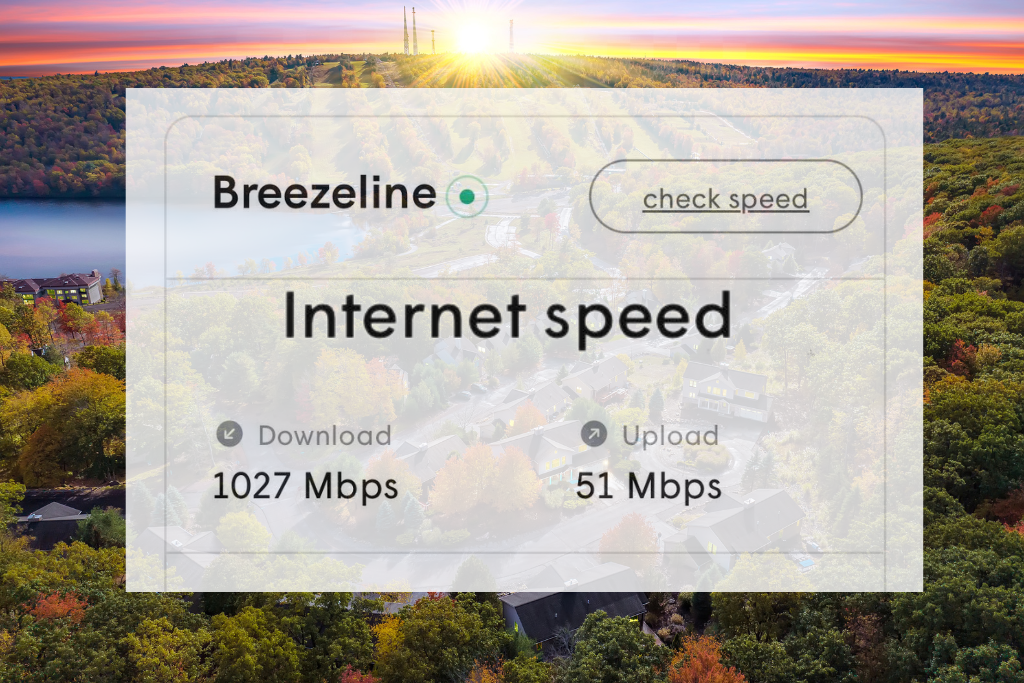Click the 51 Mbps upload value
1024x683 pixels.
coord(648,486)
